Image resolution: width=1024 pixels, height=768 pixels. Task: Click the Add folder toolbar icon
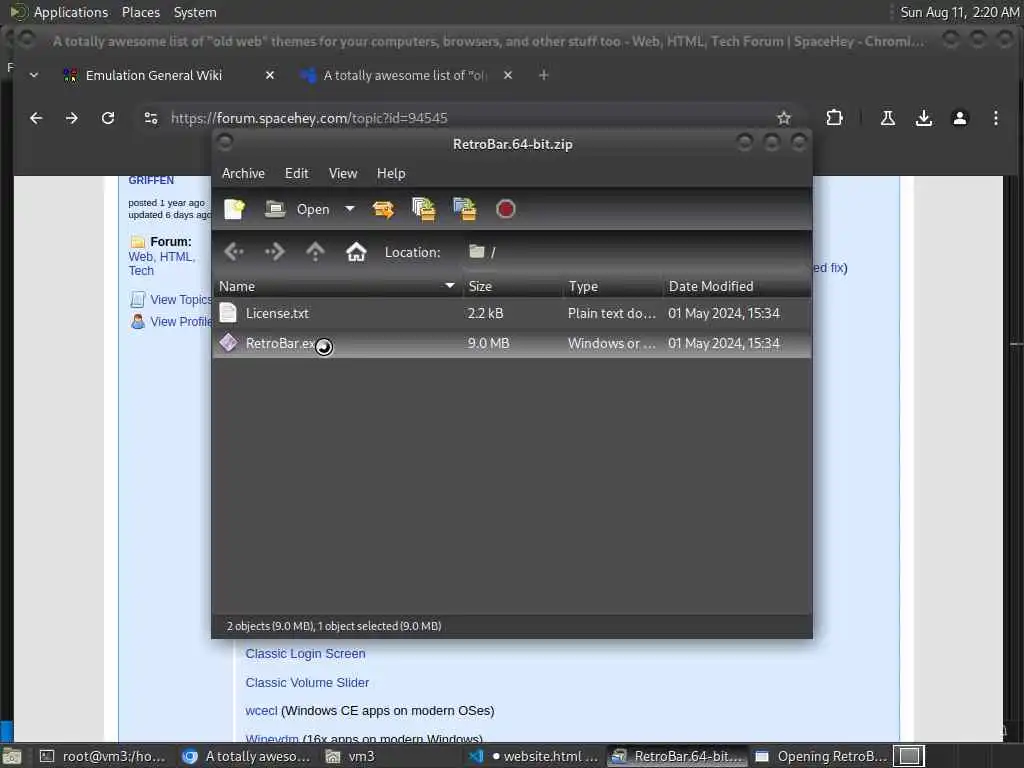(465, 209)
